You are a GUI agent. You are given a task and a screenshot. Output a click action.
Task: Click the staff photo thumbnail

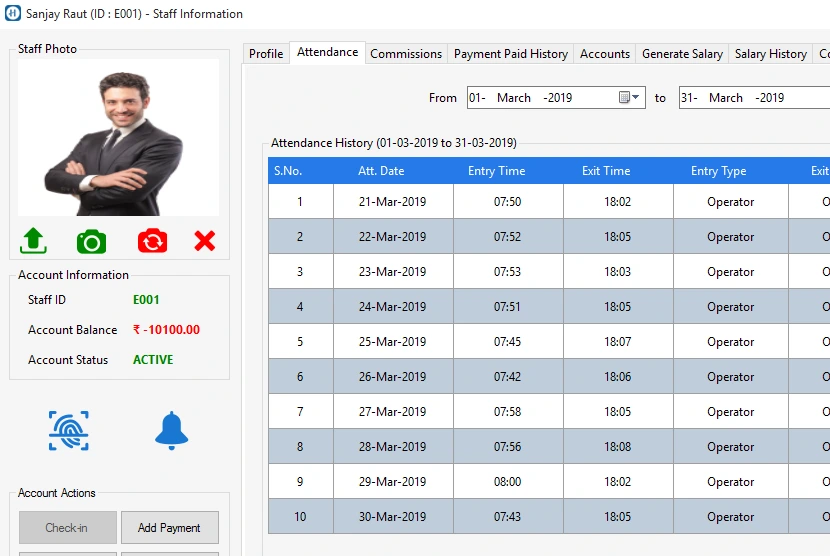pyautogui.click(x=118, y=138)
